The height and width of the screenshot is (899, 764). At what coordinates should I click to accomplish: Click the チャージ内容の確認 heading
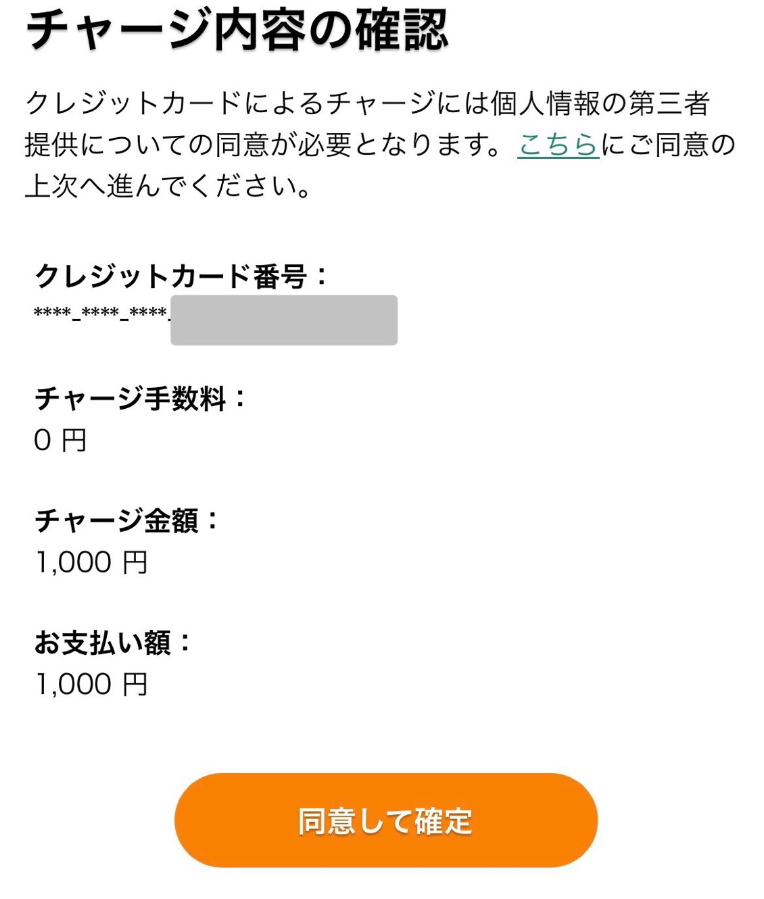pos(236,32)
